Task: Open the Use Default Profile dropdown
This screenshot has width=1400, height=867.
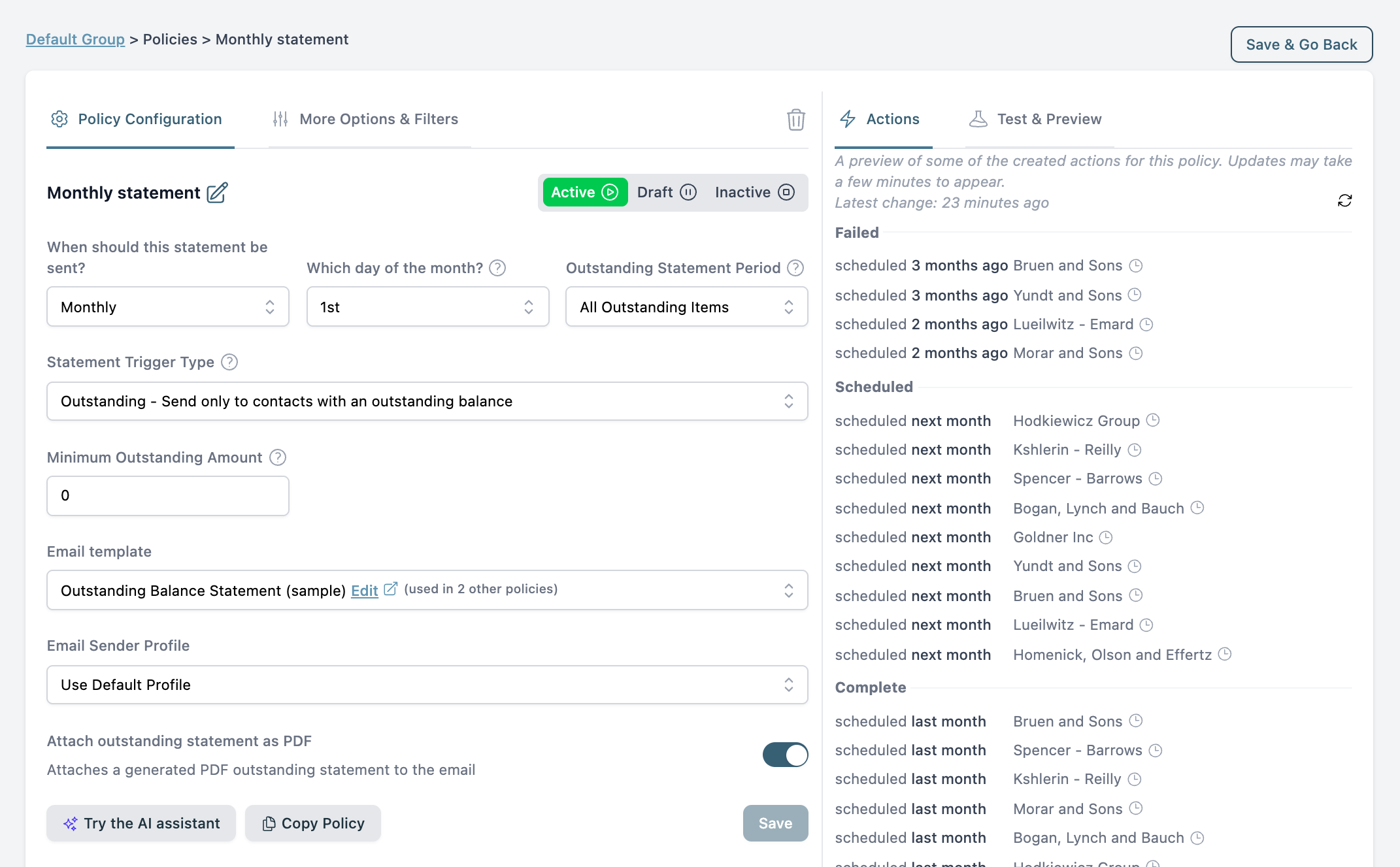Action: click(427, 685)
